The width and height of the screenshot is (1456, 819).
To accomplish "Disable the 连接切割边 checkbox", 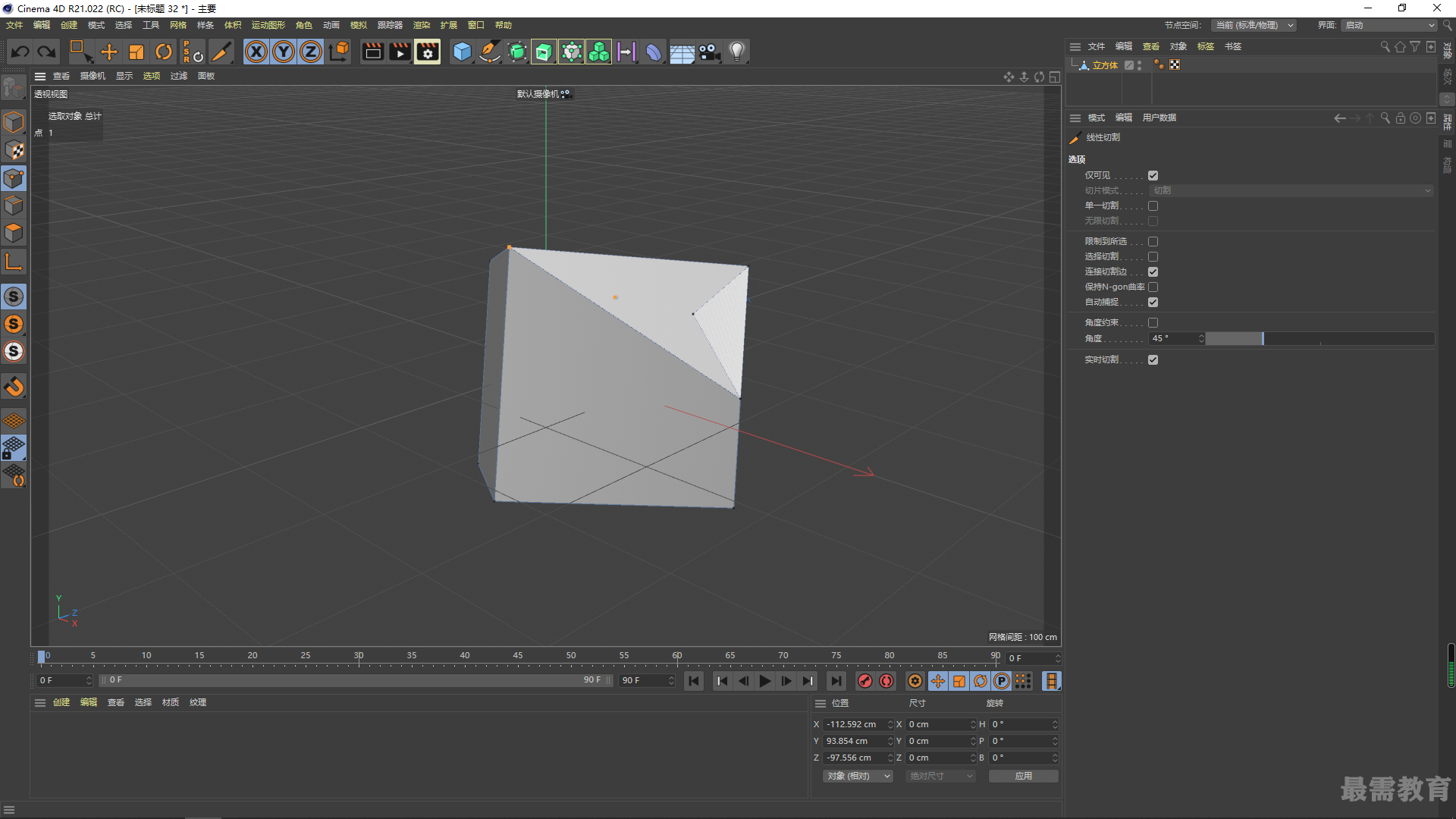I will pyautogui.click(x=1153, y=271).
